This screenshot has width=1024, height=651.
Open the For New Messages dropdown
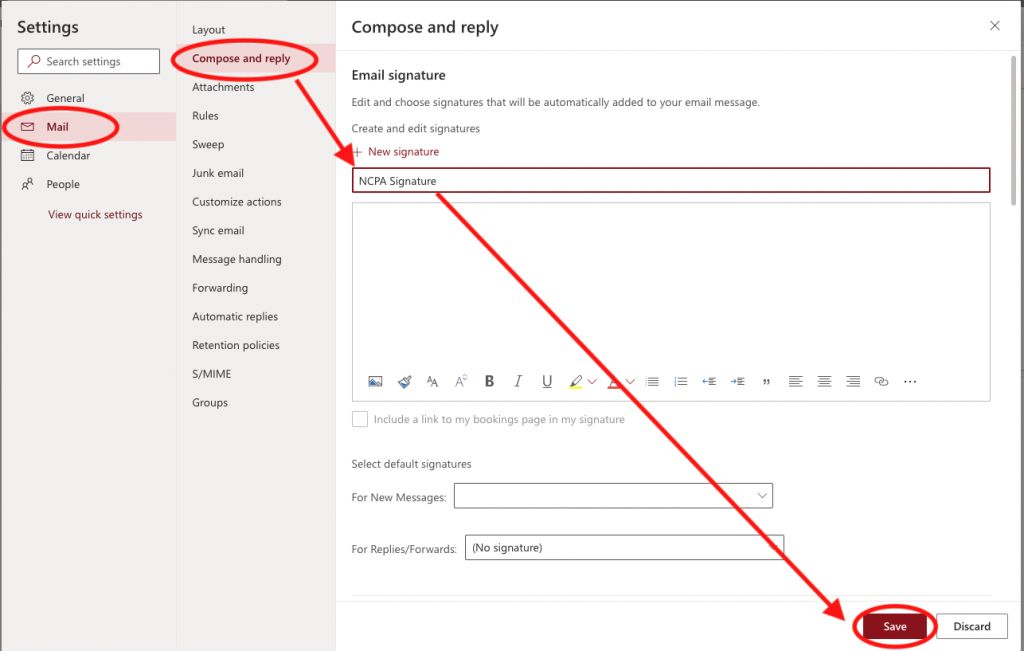(x=613, y=496)
